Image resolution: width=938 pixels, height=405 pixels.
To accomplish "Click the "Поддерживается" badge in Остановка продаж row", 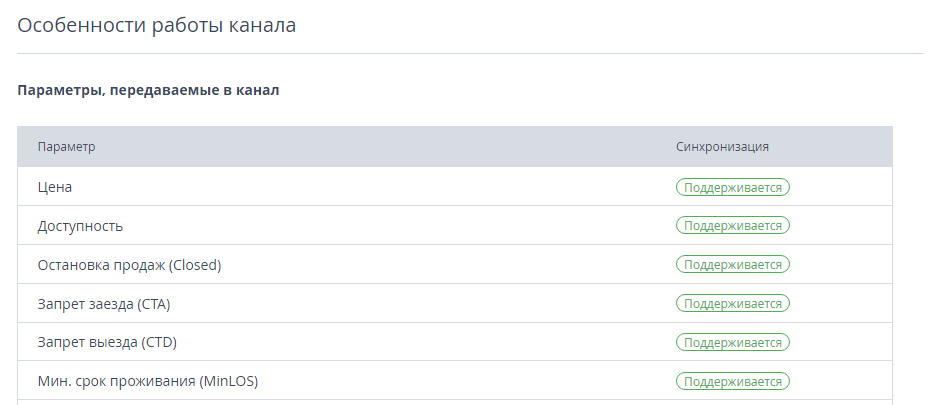I will (733, 264).
